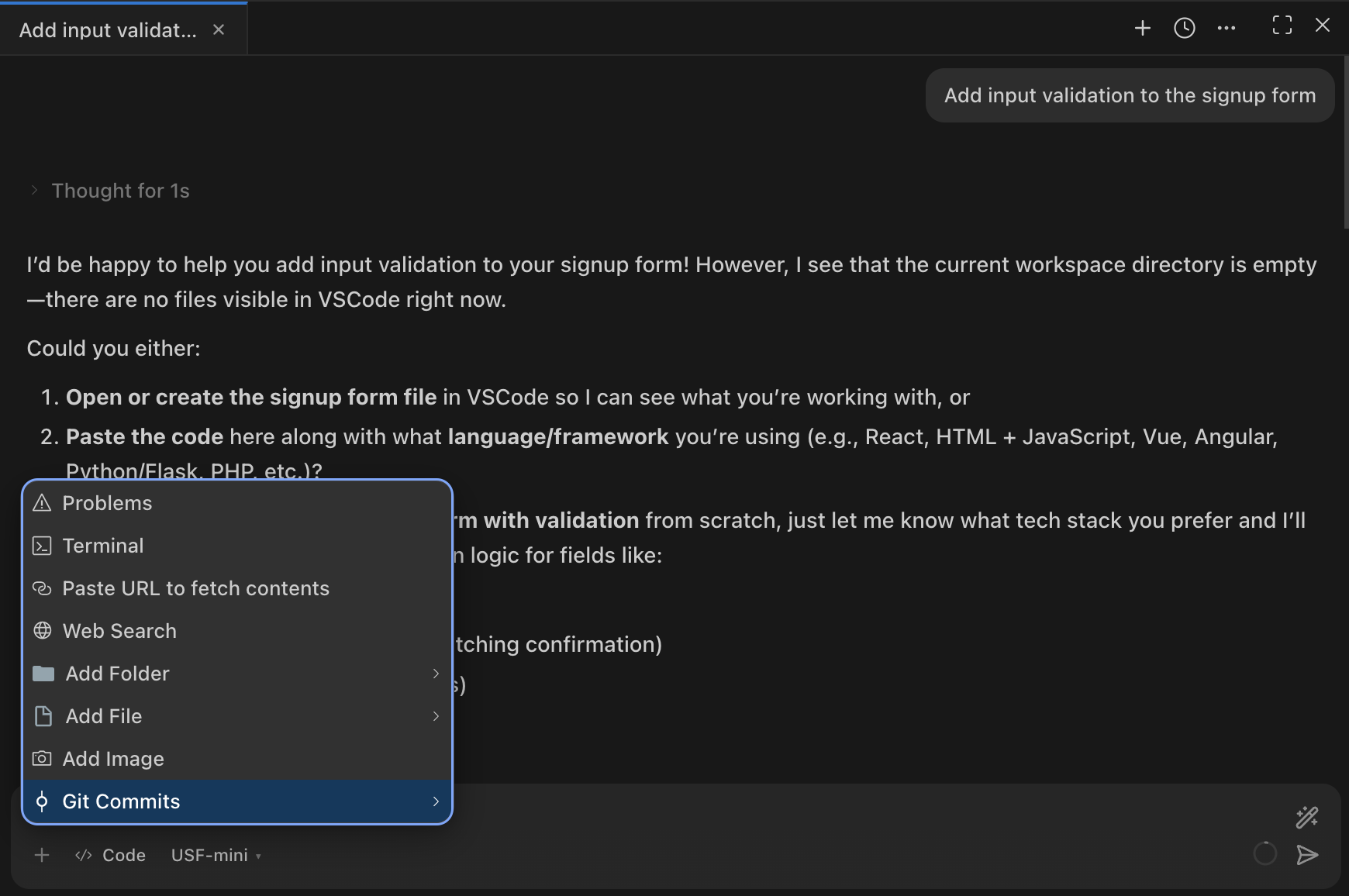Expand Add Folder chevron arrow
1349x896 pixels.
coord(436,674)
